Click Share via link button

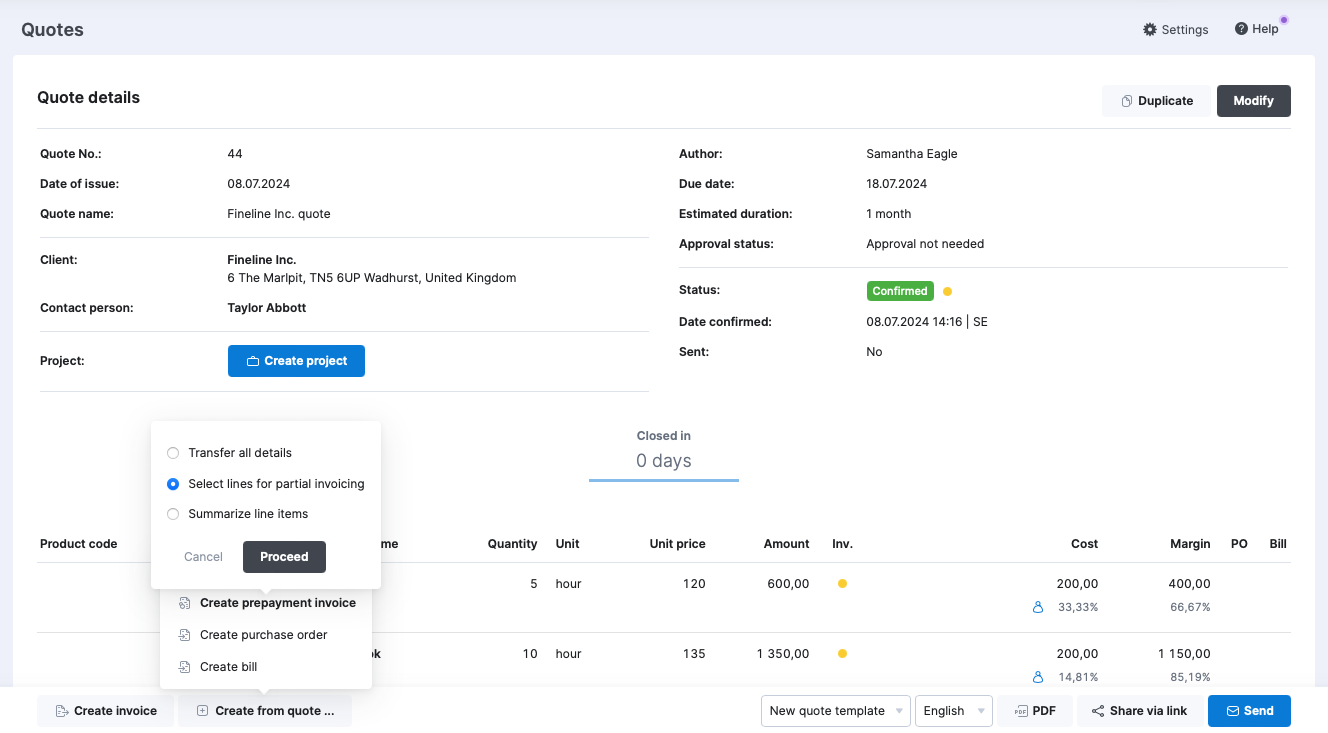pyautogui.click(x=1139, y=711)
